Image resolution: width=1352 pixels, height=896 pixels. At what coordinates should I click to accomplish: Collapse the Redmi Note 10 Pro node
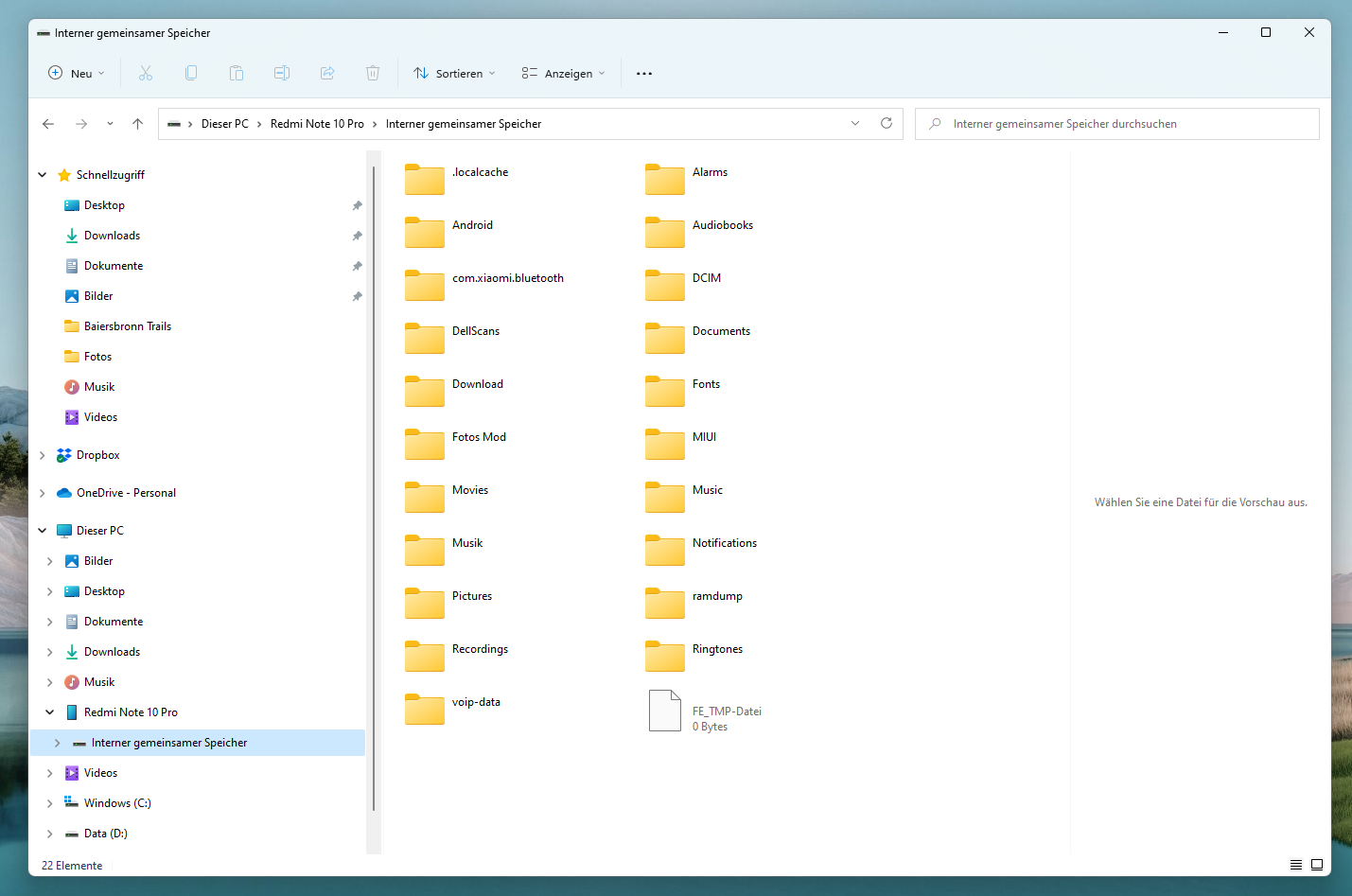pos(50,712)
